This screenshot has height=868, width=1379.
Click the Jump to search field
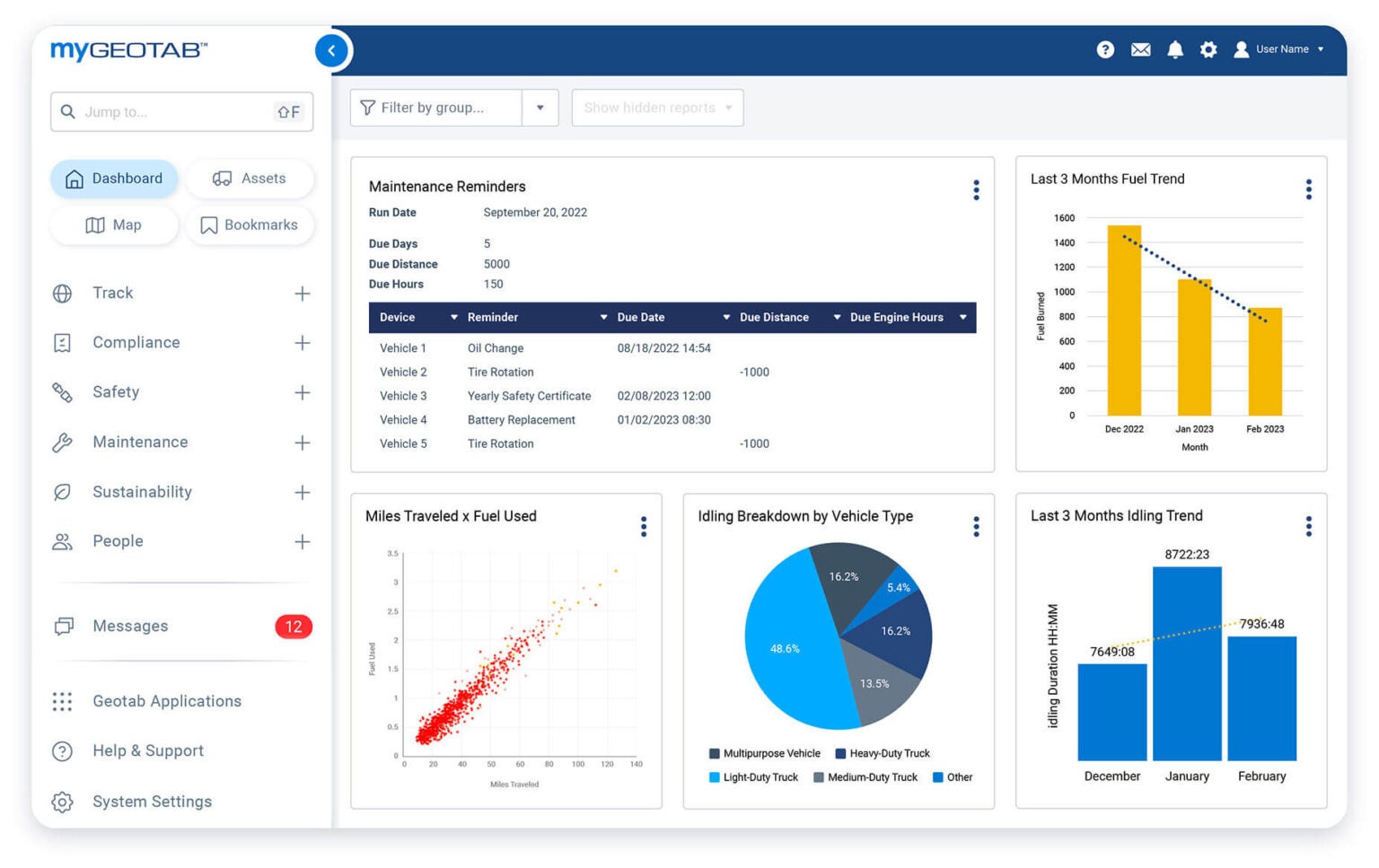(x=171, y=111)
